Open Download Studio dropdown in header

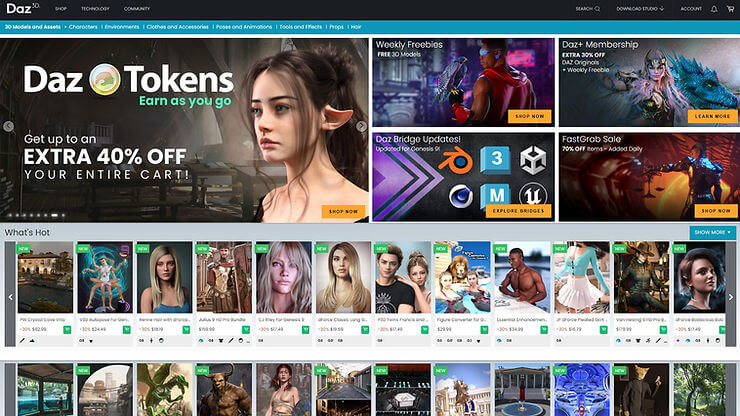[640, 9]
